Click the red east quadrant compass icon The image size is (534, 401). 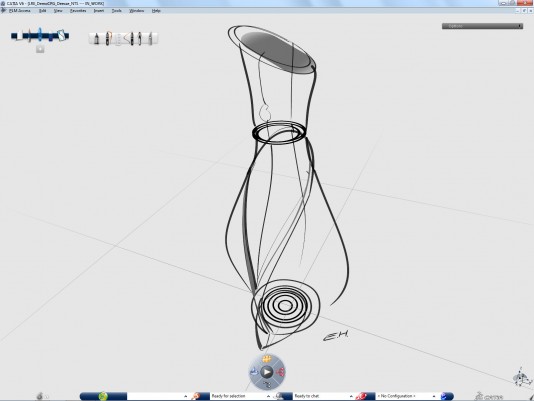coord(280,372)
